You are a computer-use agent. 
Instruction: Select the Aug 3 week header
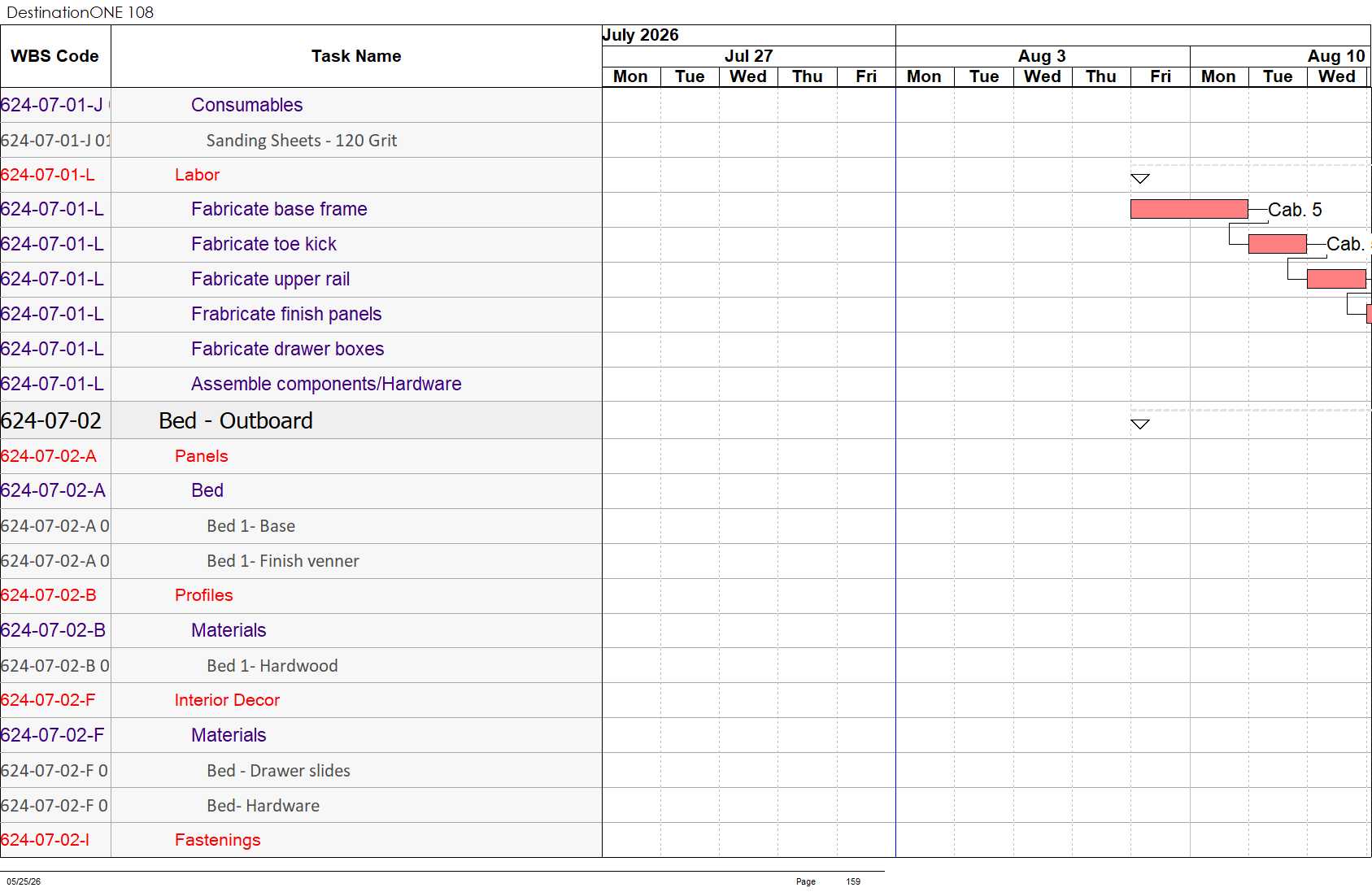pyautogui.click(x=1043, y=56)
